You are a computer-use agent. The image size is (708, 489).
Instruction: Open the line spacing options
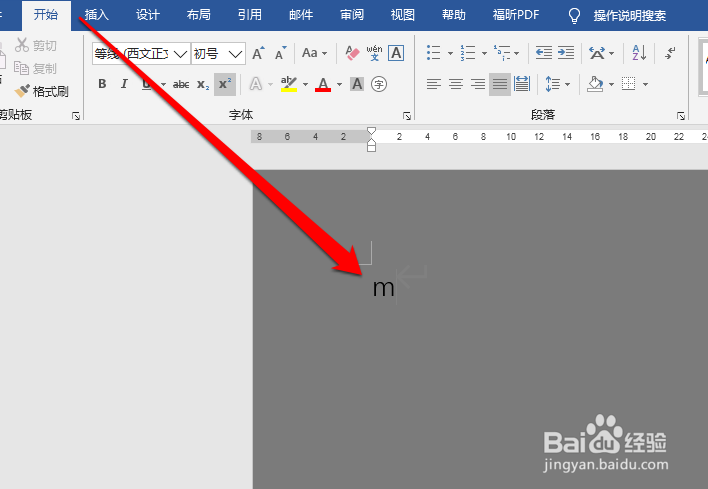click(x=558, y=84)
